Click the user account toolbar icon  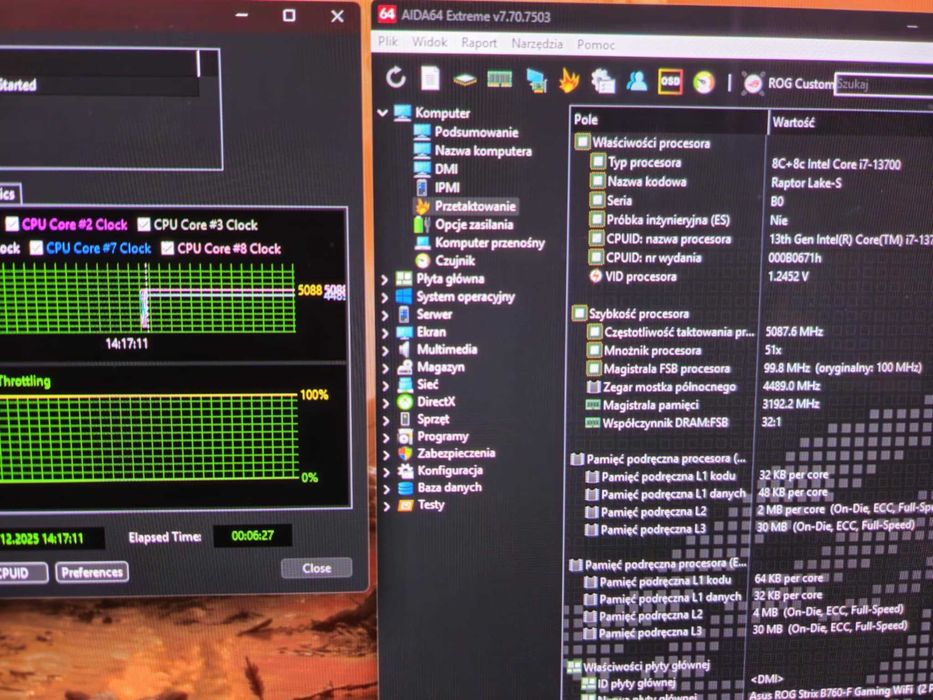637,81
